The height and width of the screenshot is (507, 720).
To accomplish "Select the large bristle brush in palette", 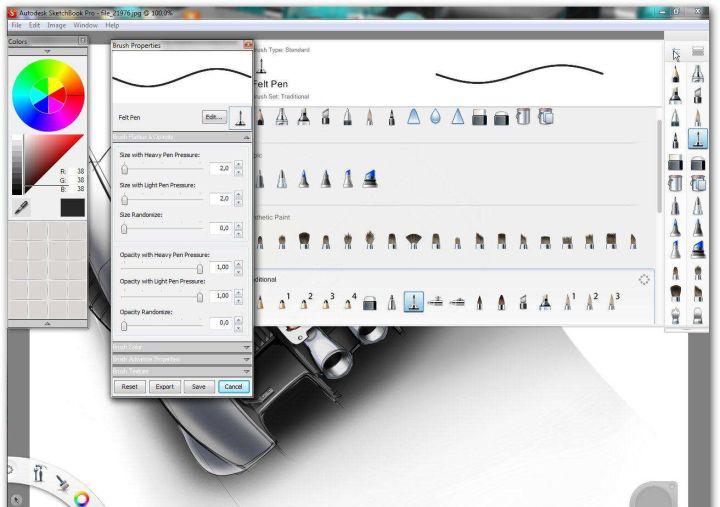I will (675, 292).
